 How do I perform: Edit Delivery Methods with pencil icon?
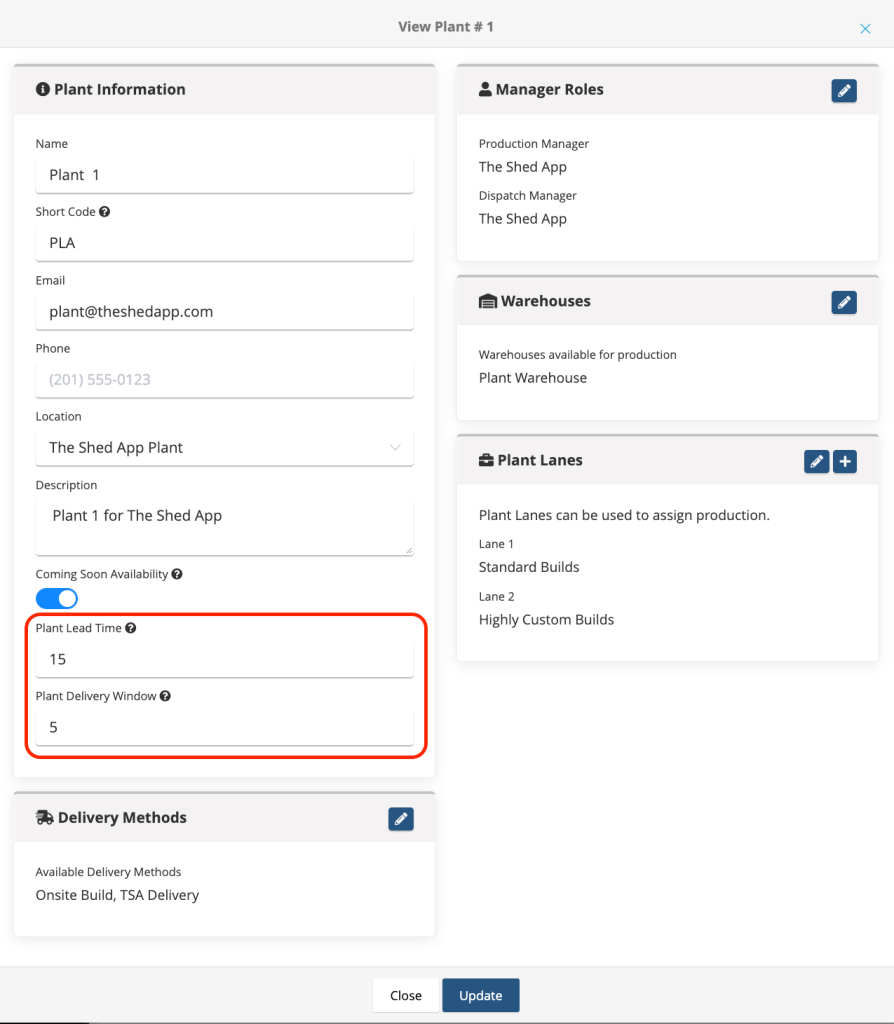401,819
